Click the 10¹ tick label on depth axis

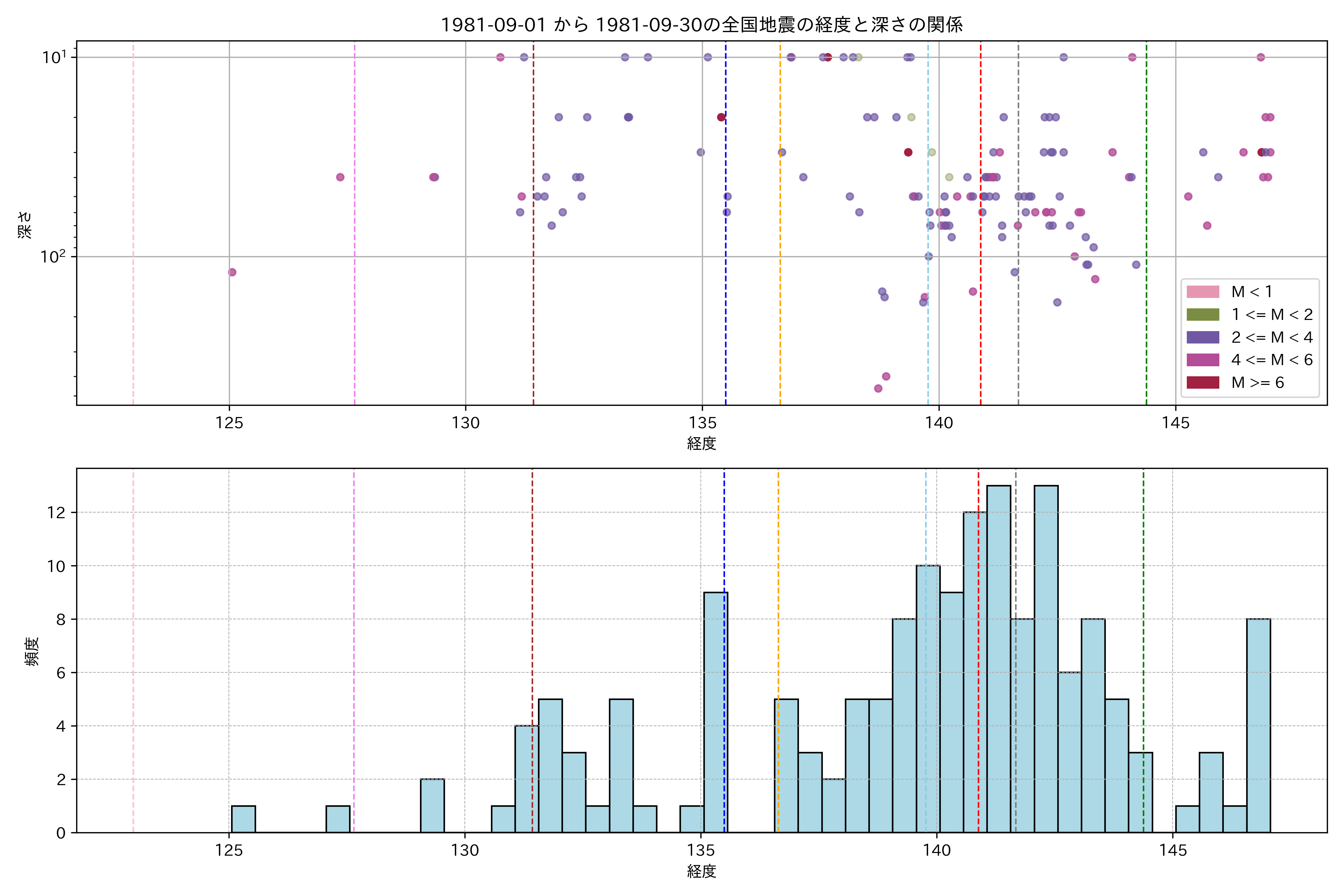(x=54, y=57)
